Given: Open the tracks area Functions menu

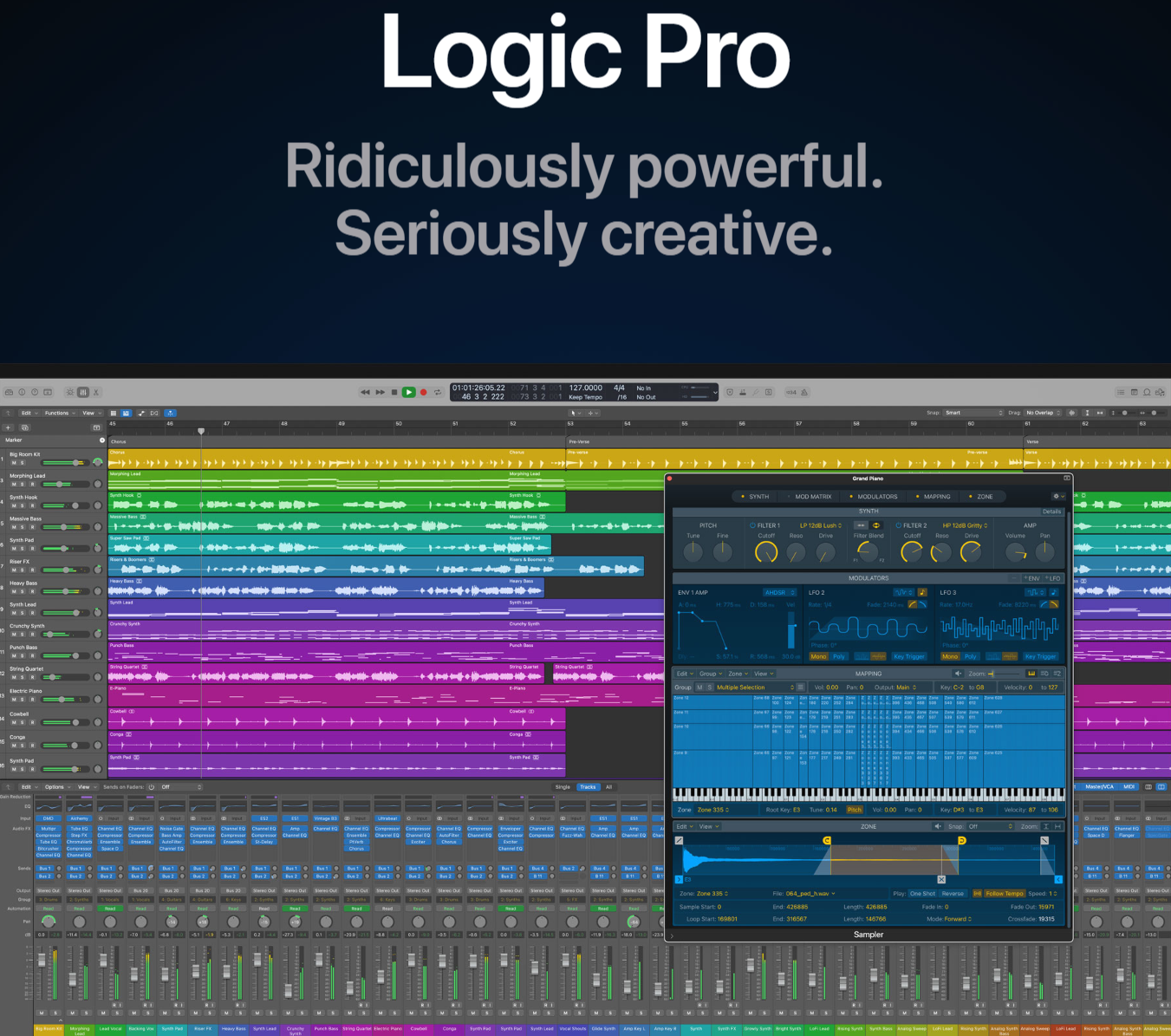Looking at the screenshot, I should tap(59, 413).
